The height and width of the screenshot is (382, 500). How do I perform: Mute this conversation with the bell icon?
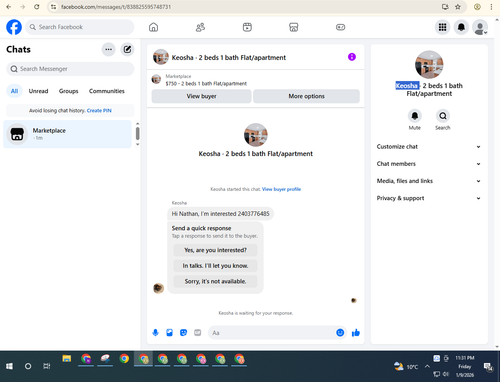point(415,116)
